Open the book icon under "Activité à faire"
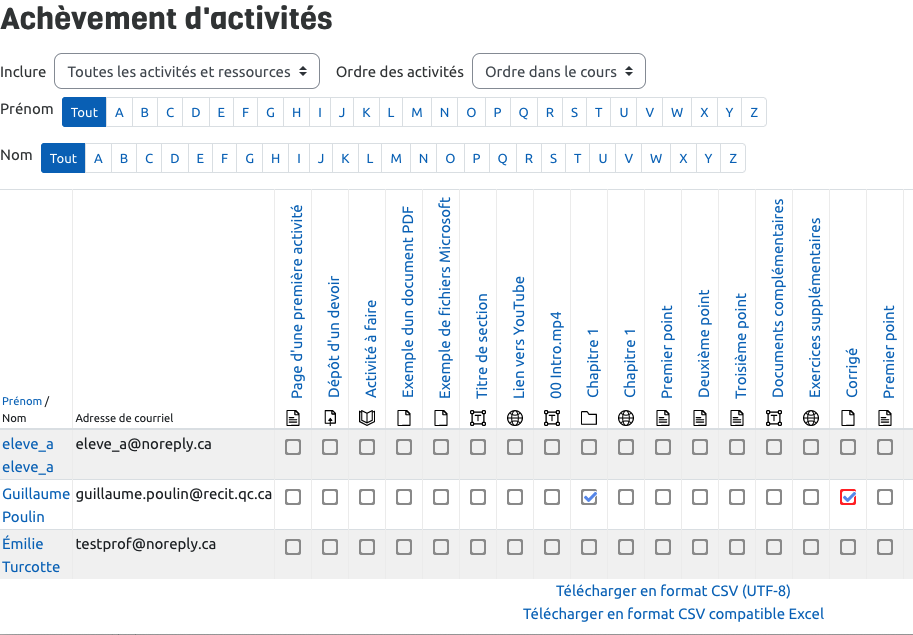The image size is (913, 635). coord(367,418)
